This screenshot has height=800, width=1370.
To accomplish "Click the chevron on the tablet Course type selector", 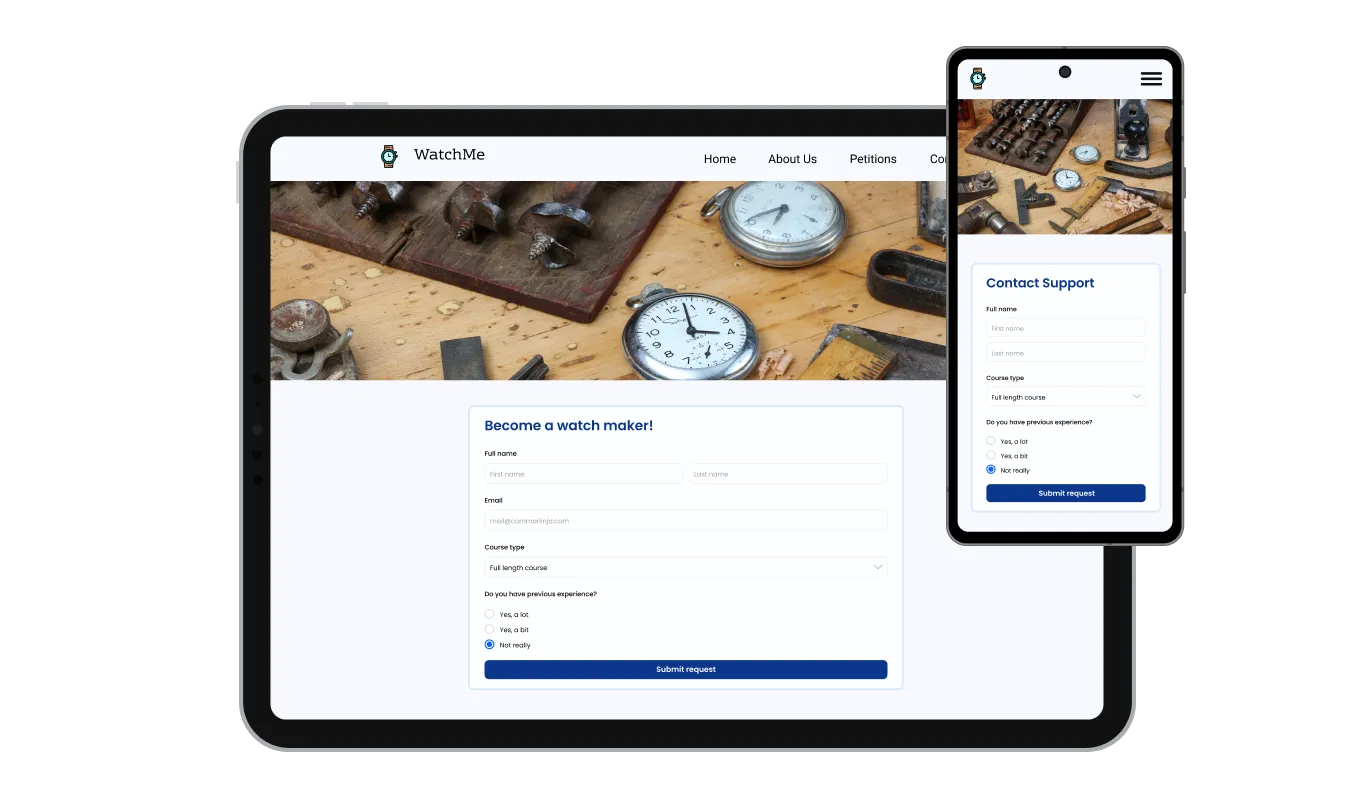I will pos(878,567).
